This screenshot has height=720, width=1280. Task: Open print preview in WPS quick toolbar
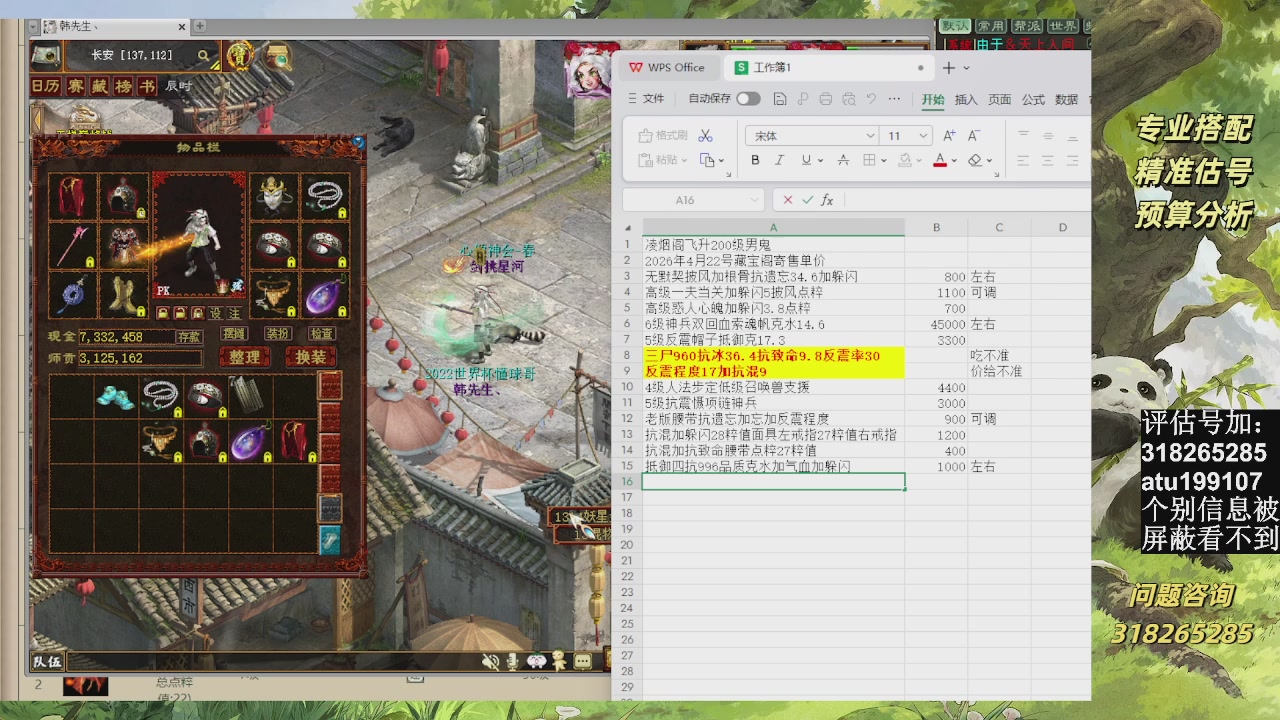click(848, 99)
